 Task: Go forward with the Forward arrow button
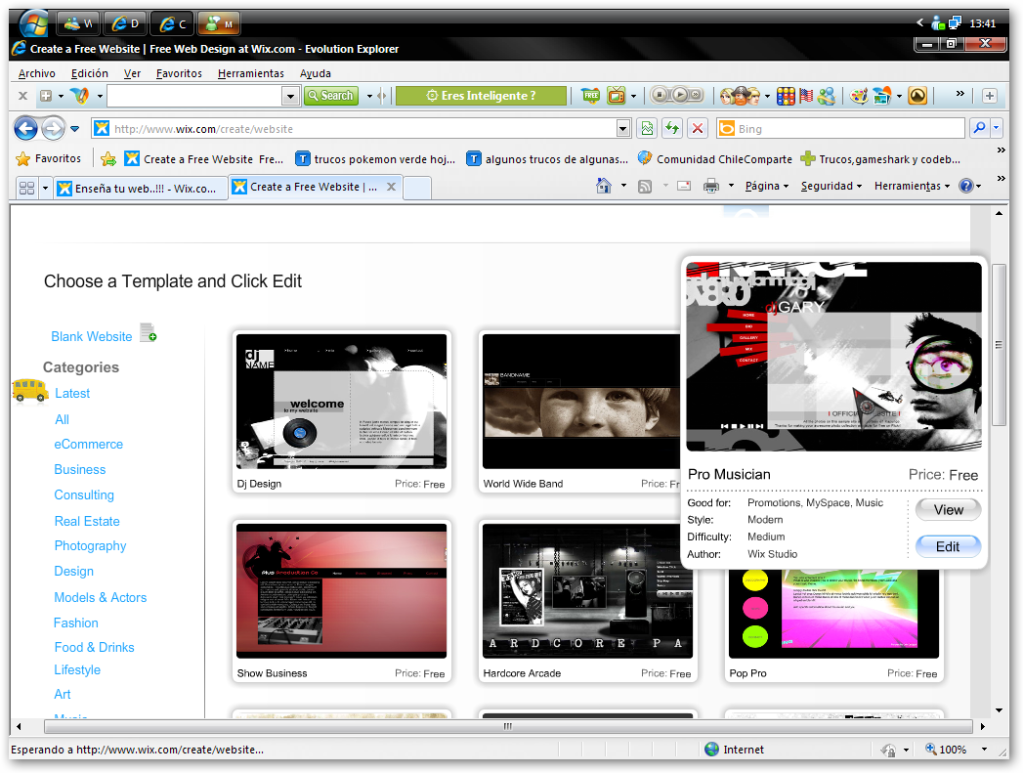[52, 129]
